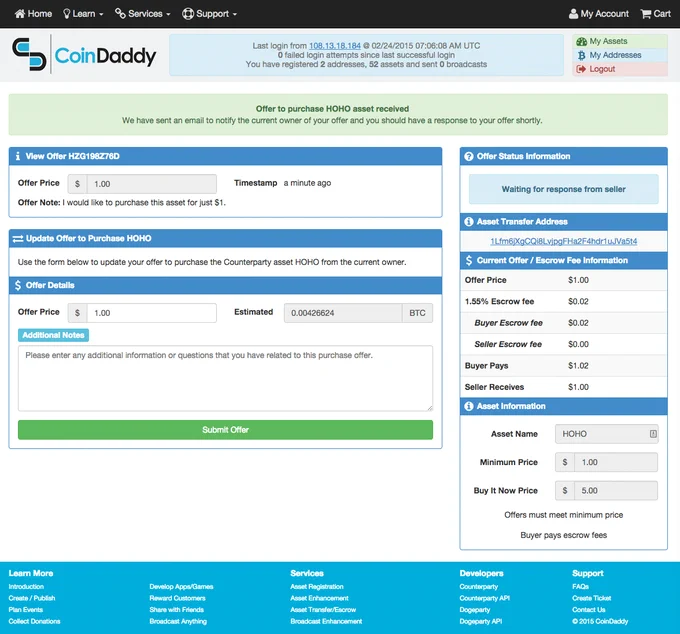Open footer Counterparty API link

point(485,598)
